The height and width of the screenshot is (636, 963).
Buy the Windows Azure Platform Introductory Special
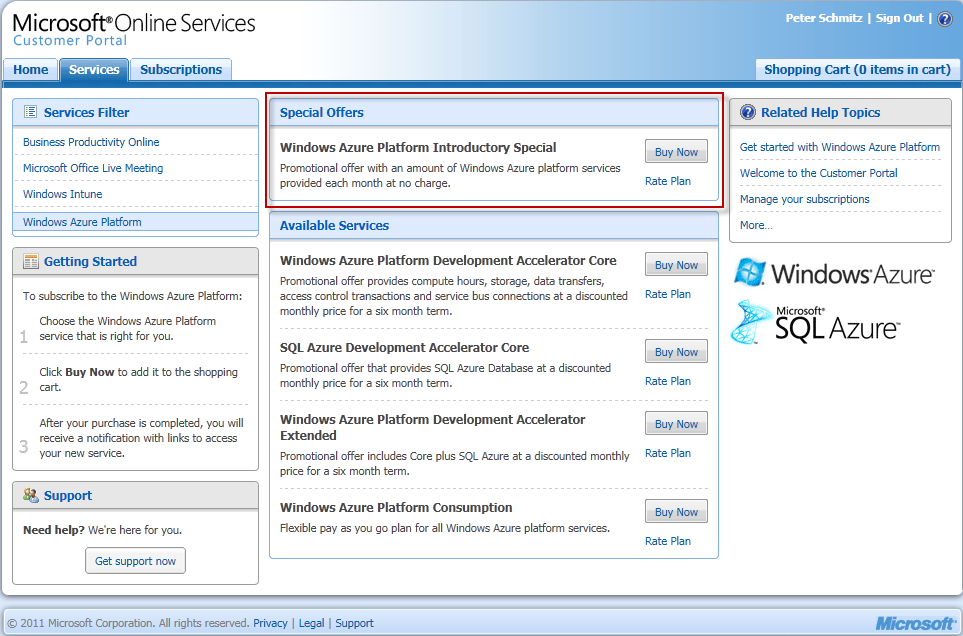(x=676, y=152)
